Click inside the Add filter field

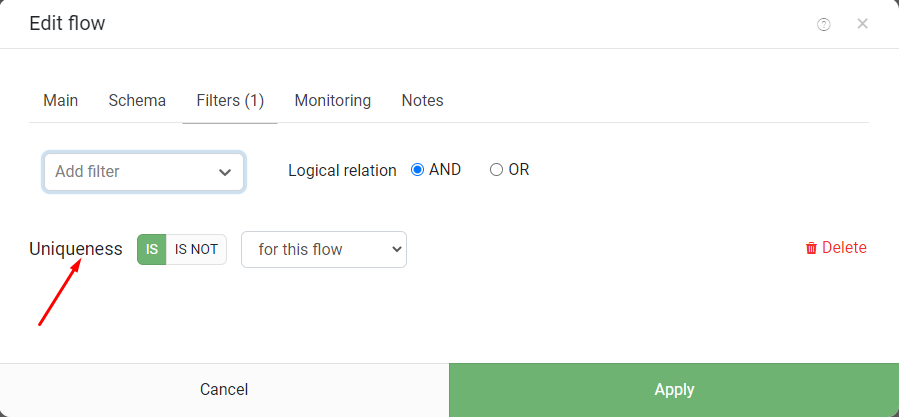pos(144,172)
